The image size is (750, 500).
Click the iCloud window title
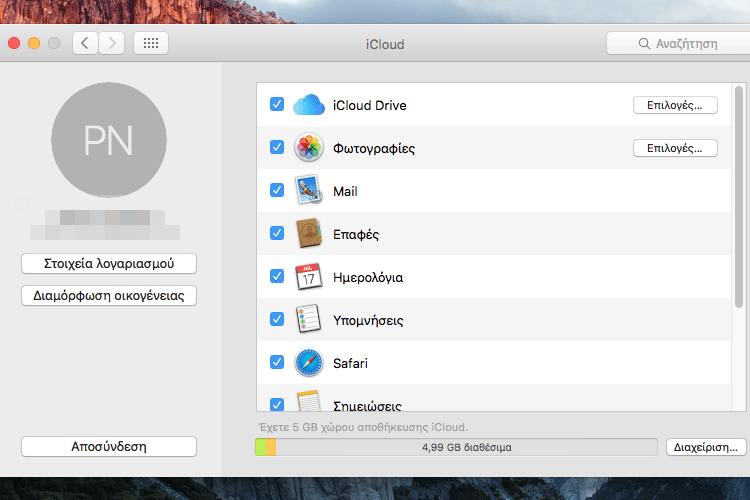point(385,44)
